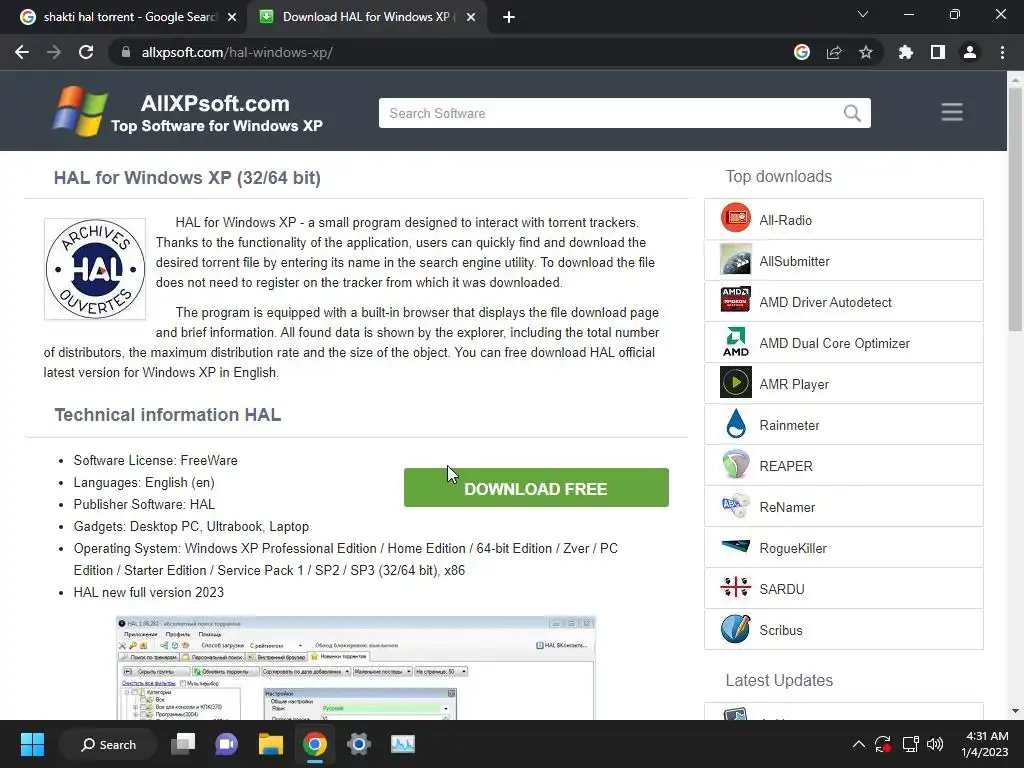
Task: Open Chrome three-dot menu
Action: tap(1002, 52)
